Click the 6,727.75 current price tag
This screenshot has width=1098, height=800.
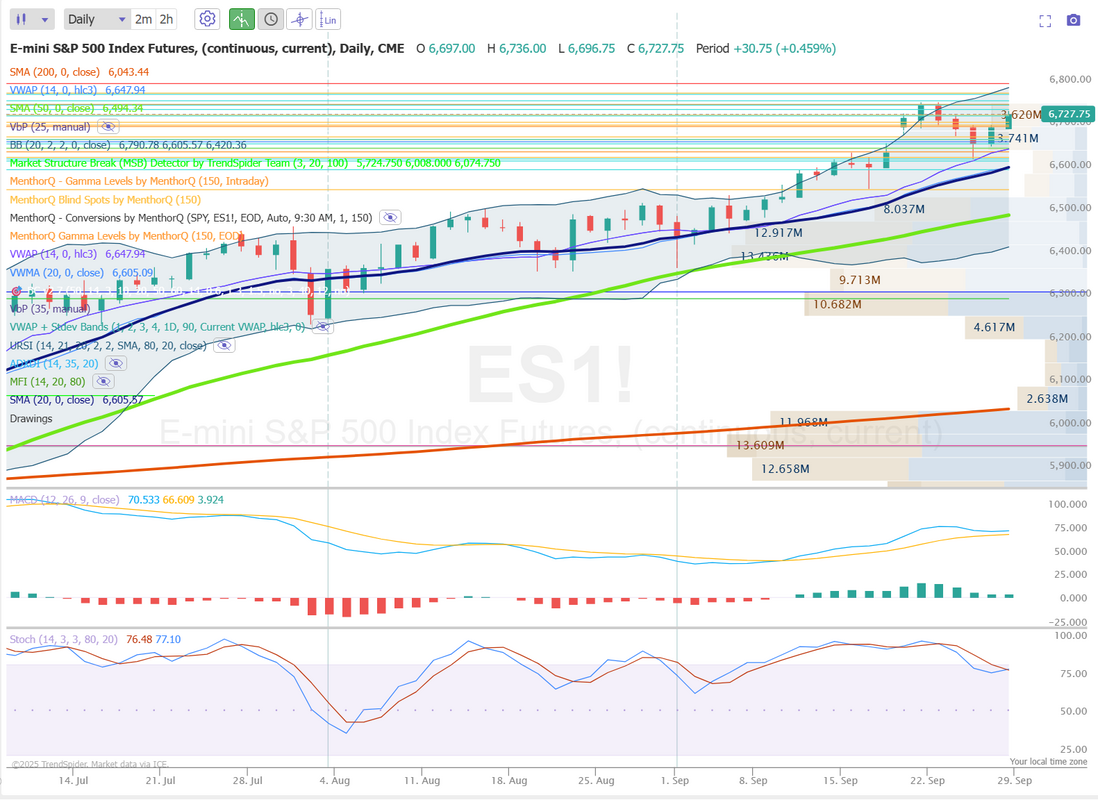click(x=1067, y=114)
